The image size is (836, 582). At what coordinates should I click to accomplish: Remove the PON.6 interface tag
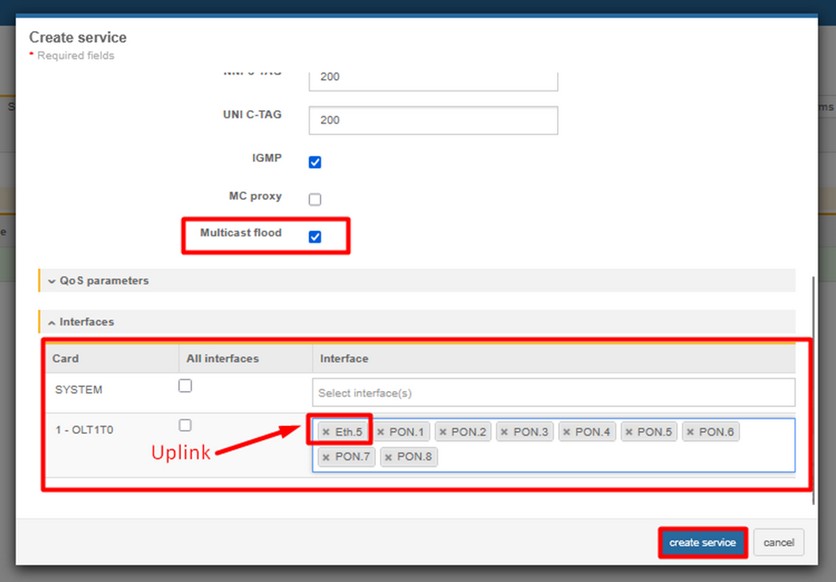point(690,432)
